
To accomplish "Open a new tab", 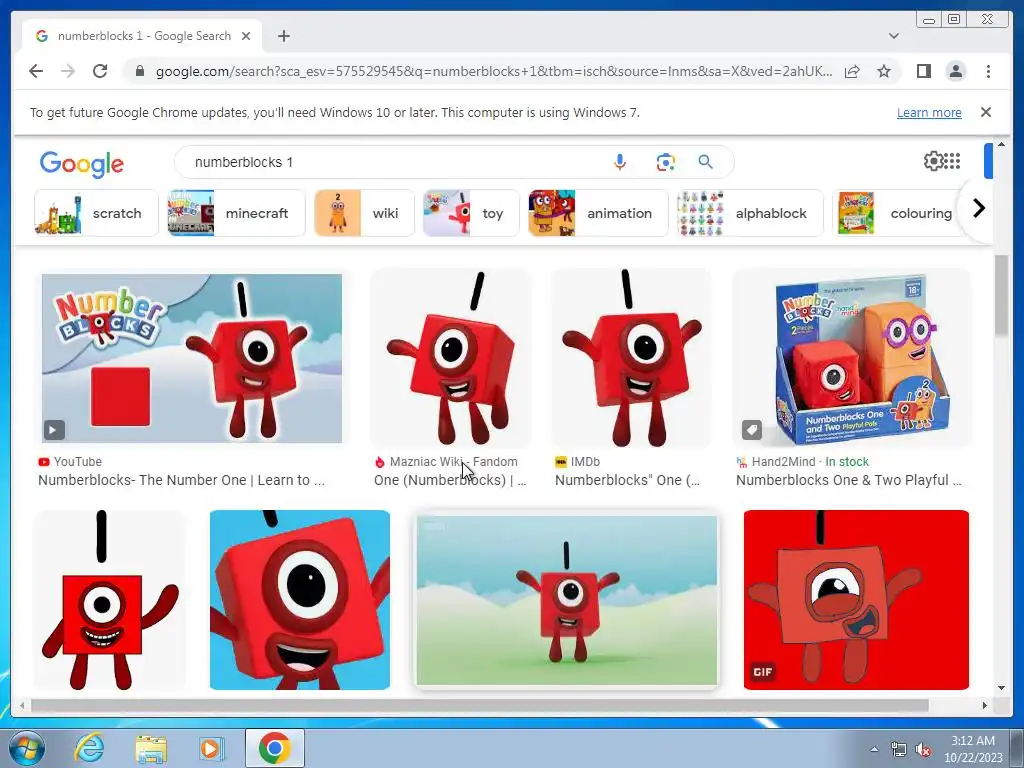I will [283, 36].
